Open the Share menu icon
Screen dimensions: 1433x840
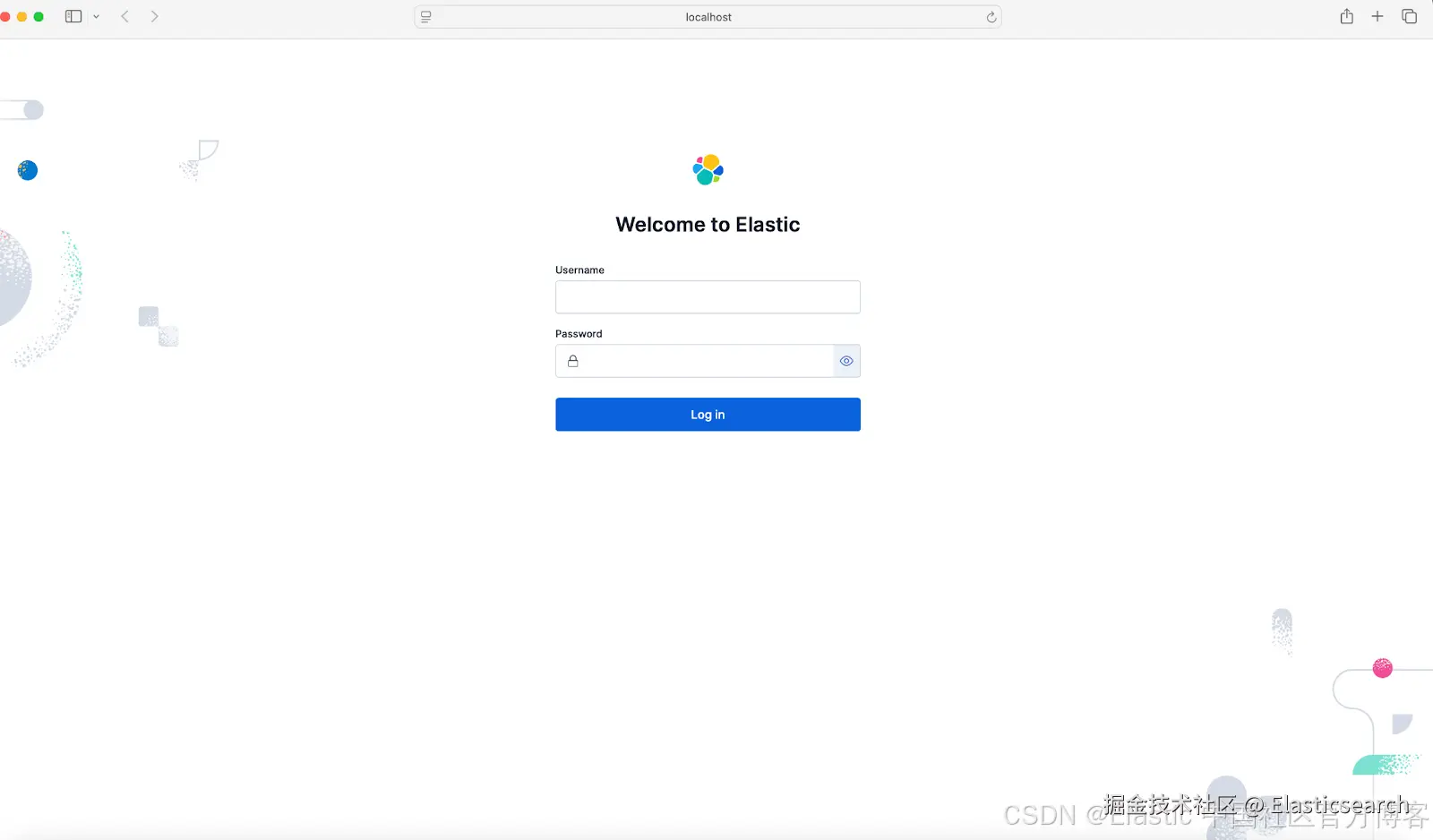coord(1346,16)
